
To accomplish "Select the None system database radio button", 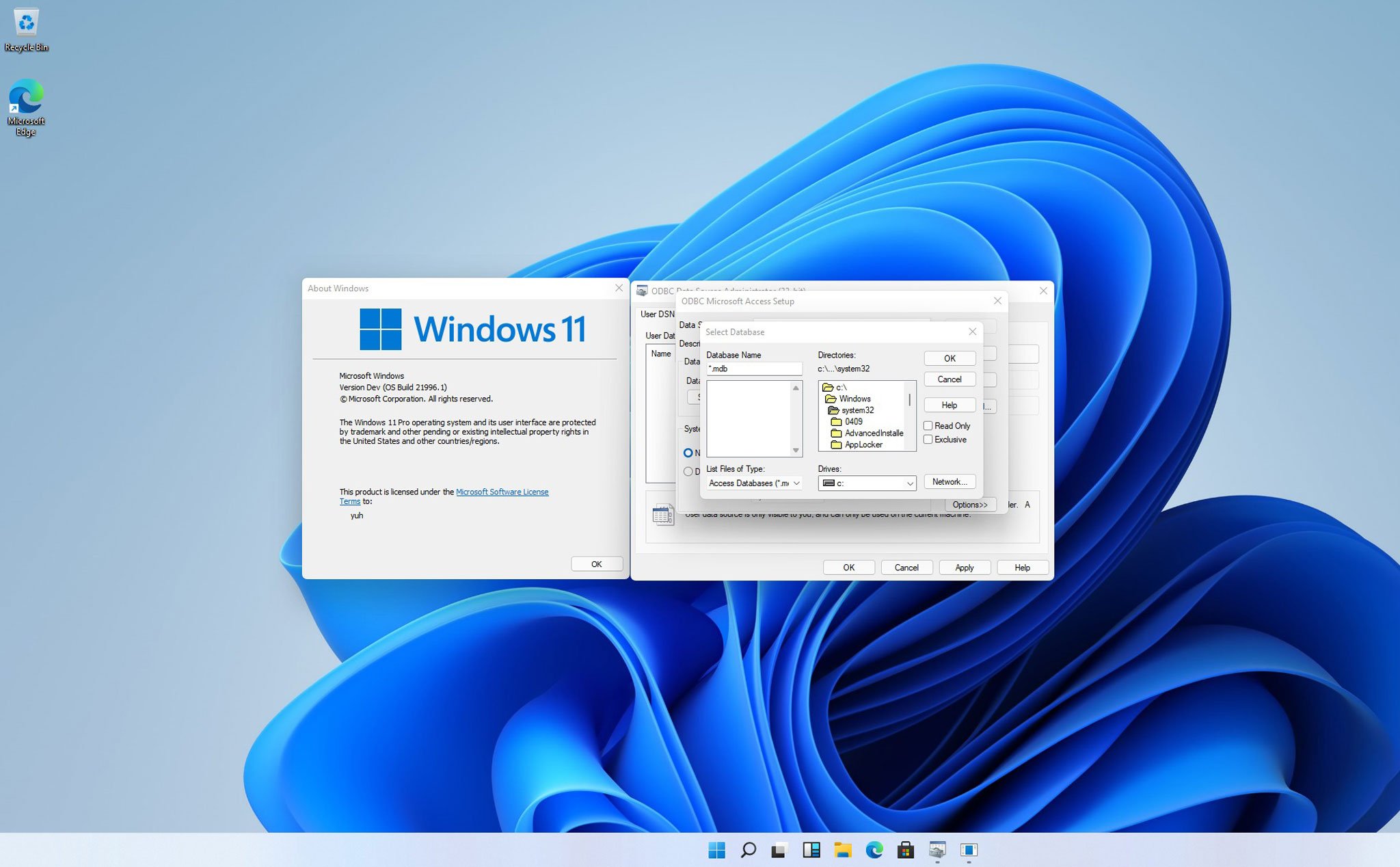I will point(688,453).
